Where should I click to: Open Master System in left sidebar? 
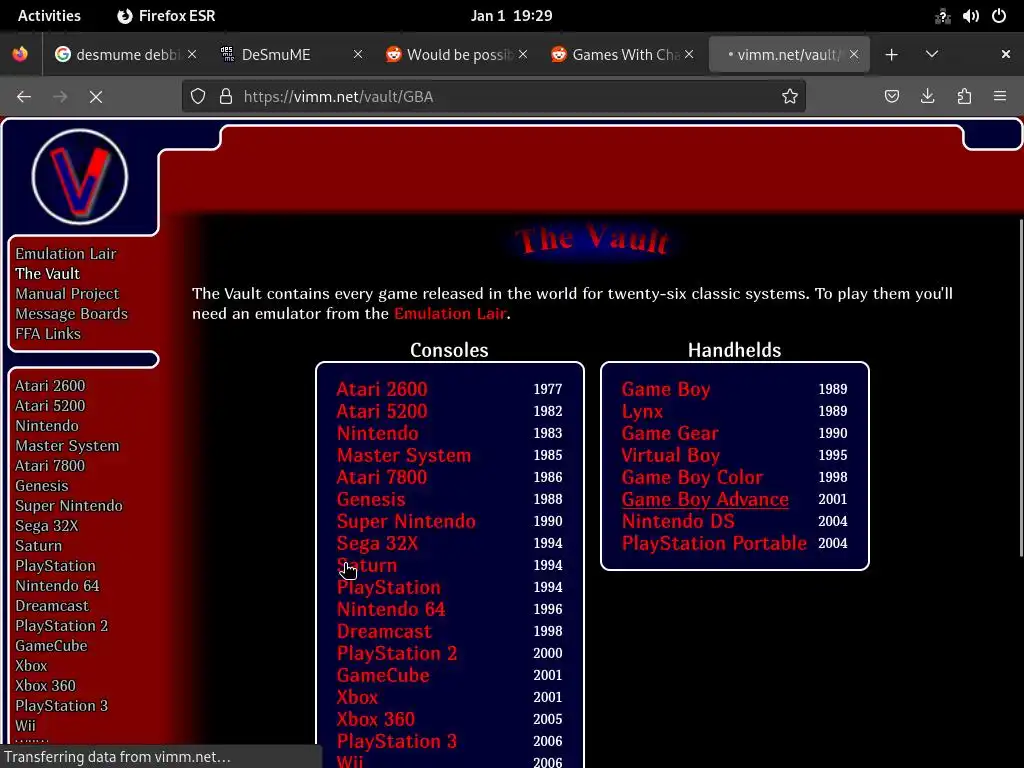point(67,446)
